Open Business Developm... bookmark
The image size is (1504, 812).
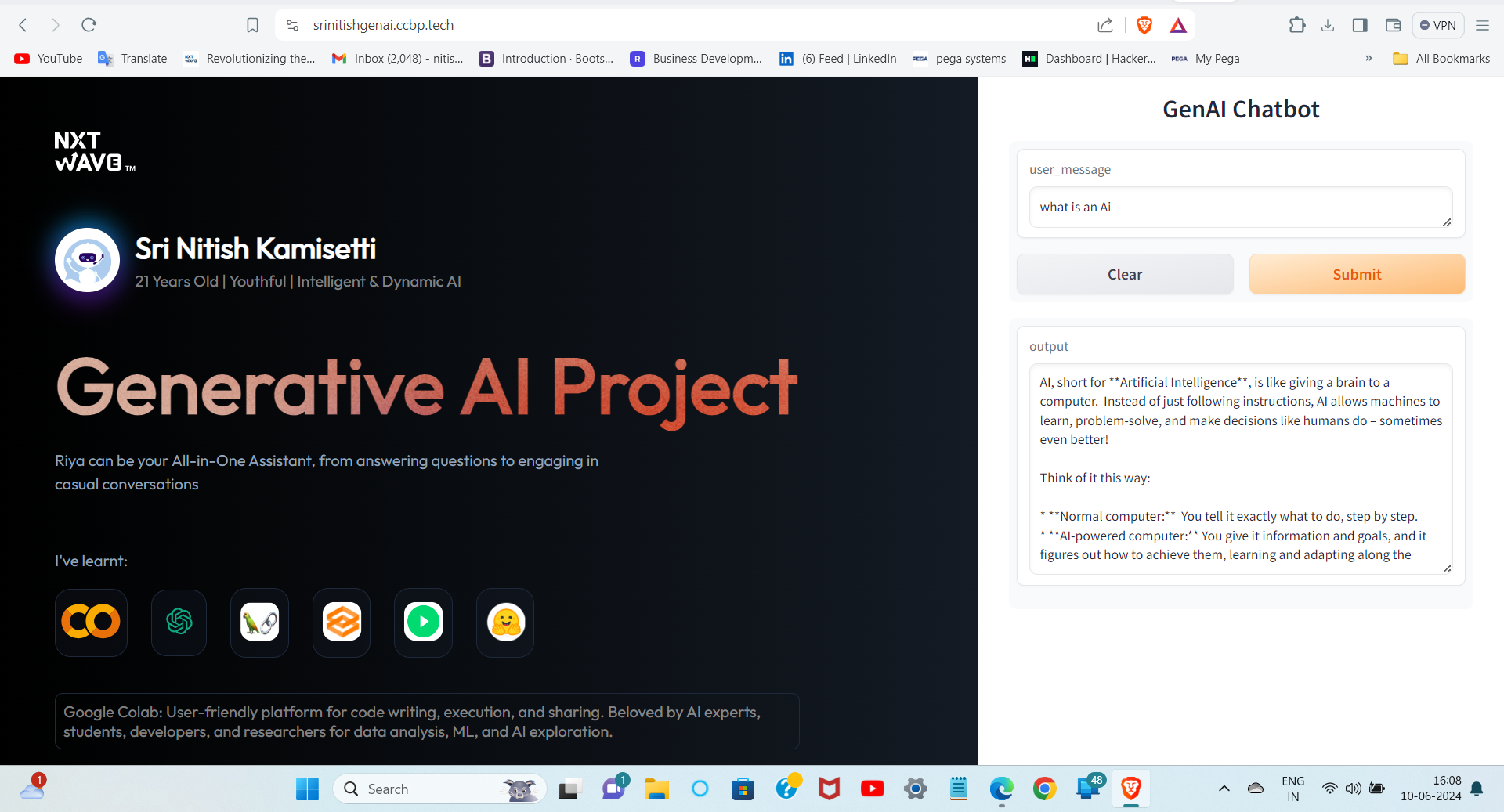(x=696, y=59)
